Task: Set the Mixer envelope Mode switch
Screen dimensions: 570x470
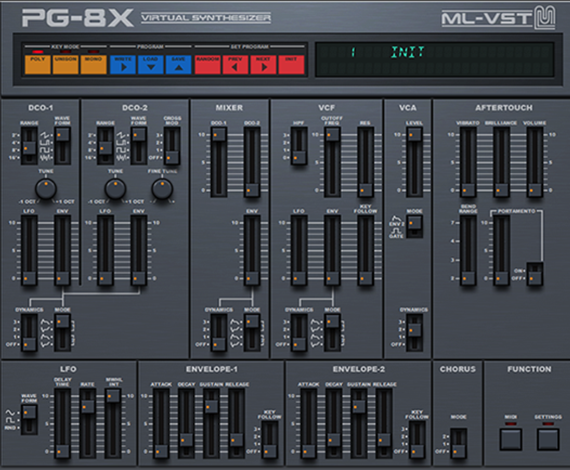Action: coord(252,333)
